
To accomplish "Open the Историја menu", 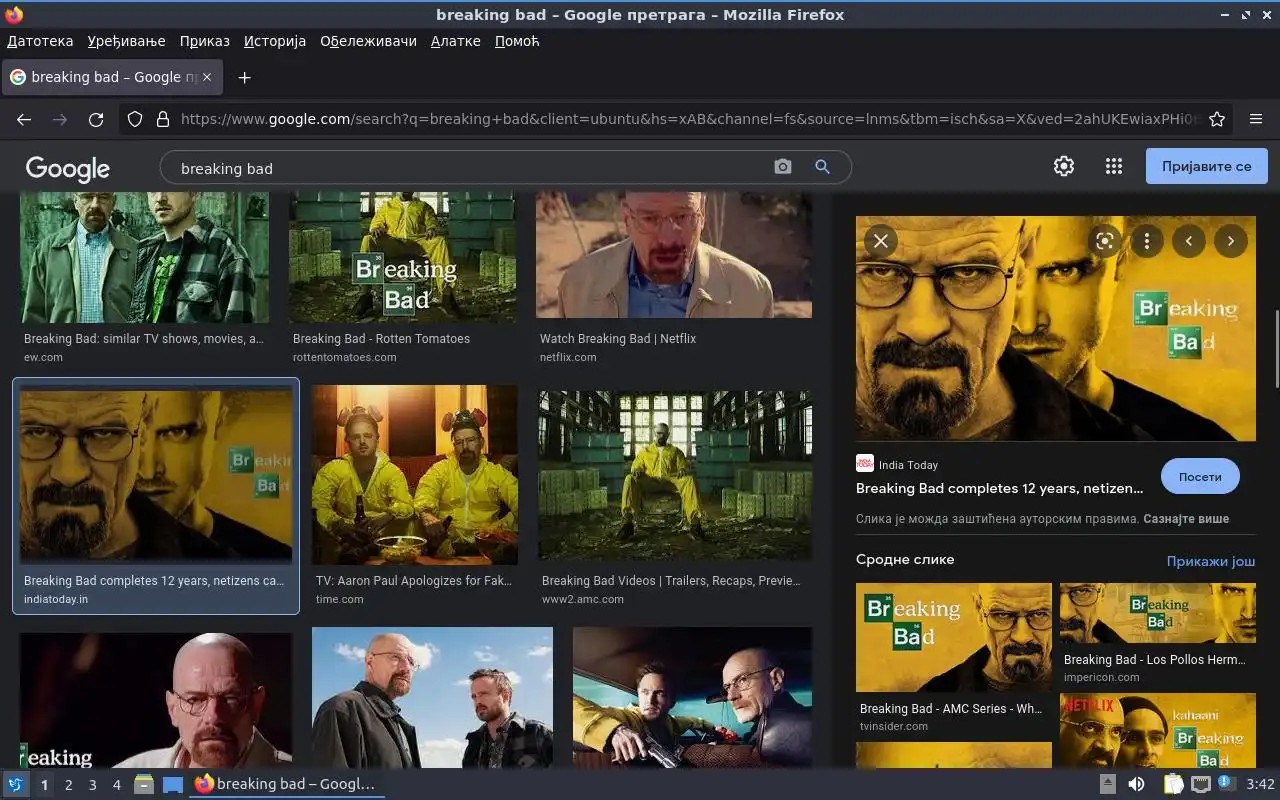I will (x=275, y=41).
